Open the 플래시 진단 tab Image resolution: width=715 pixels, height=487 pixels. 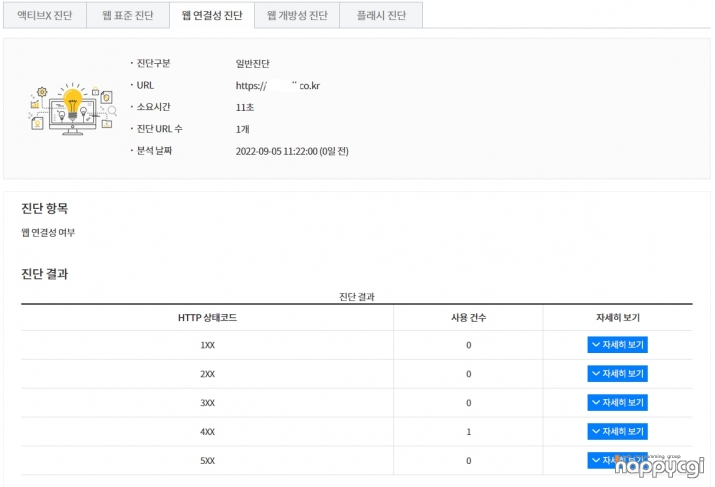[x=381, y=15]
